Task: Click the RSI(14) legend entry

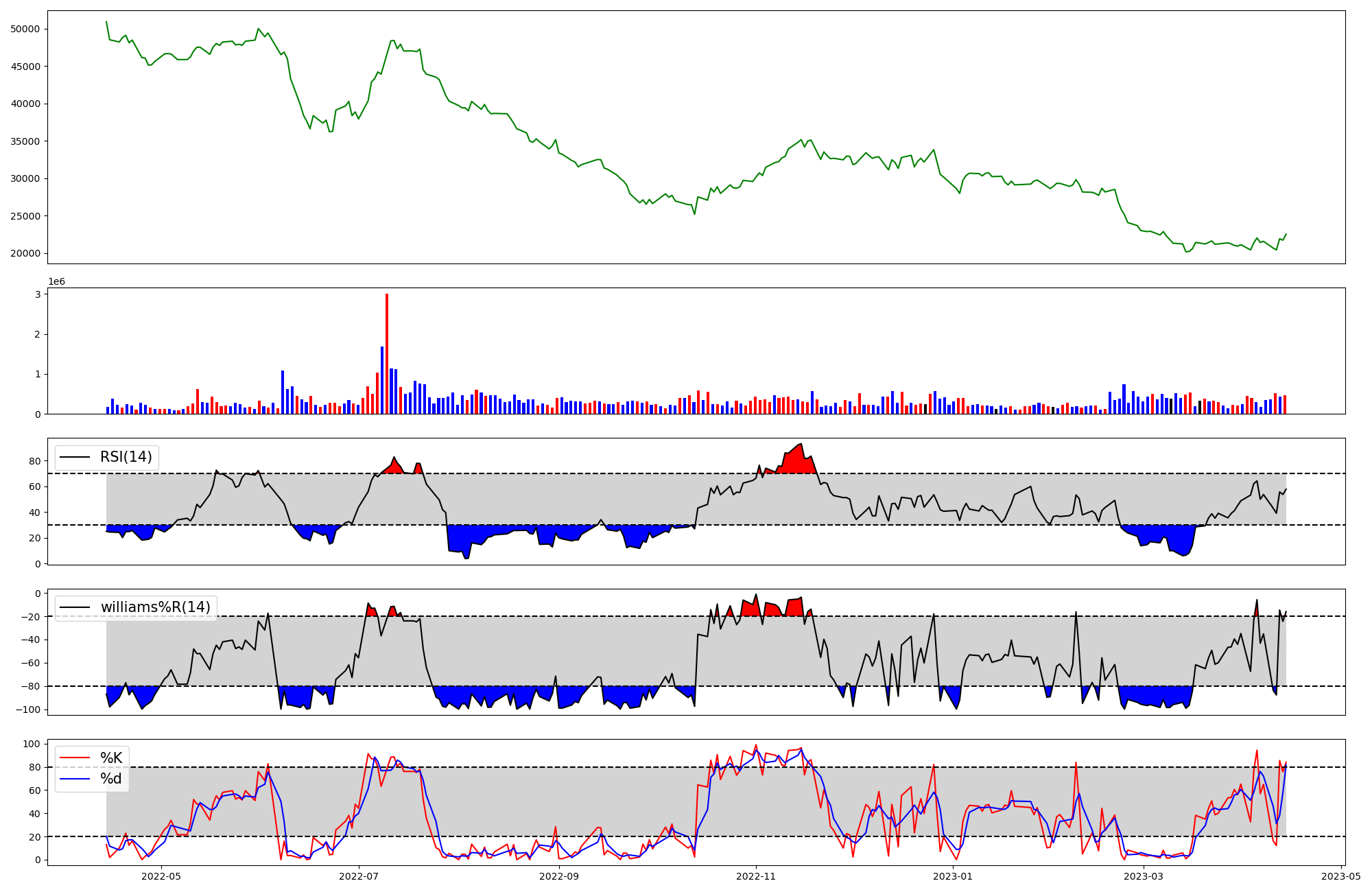Action: pyautogui.click(x=126, y=457)
